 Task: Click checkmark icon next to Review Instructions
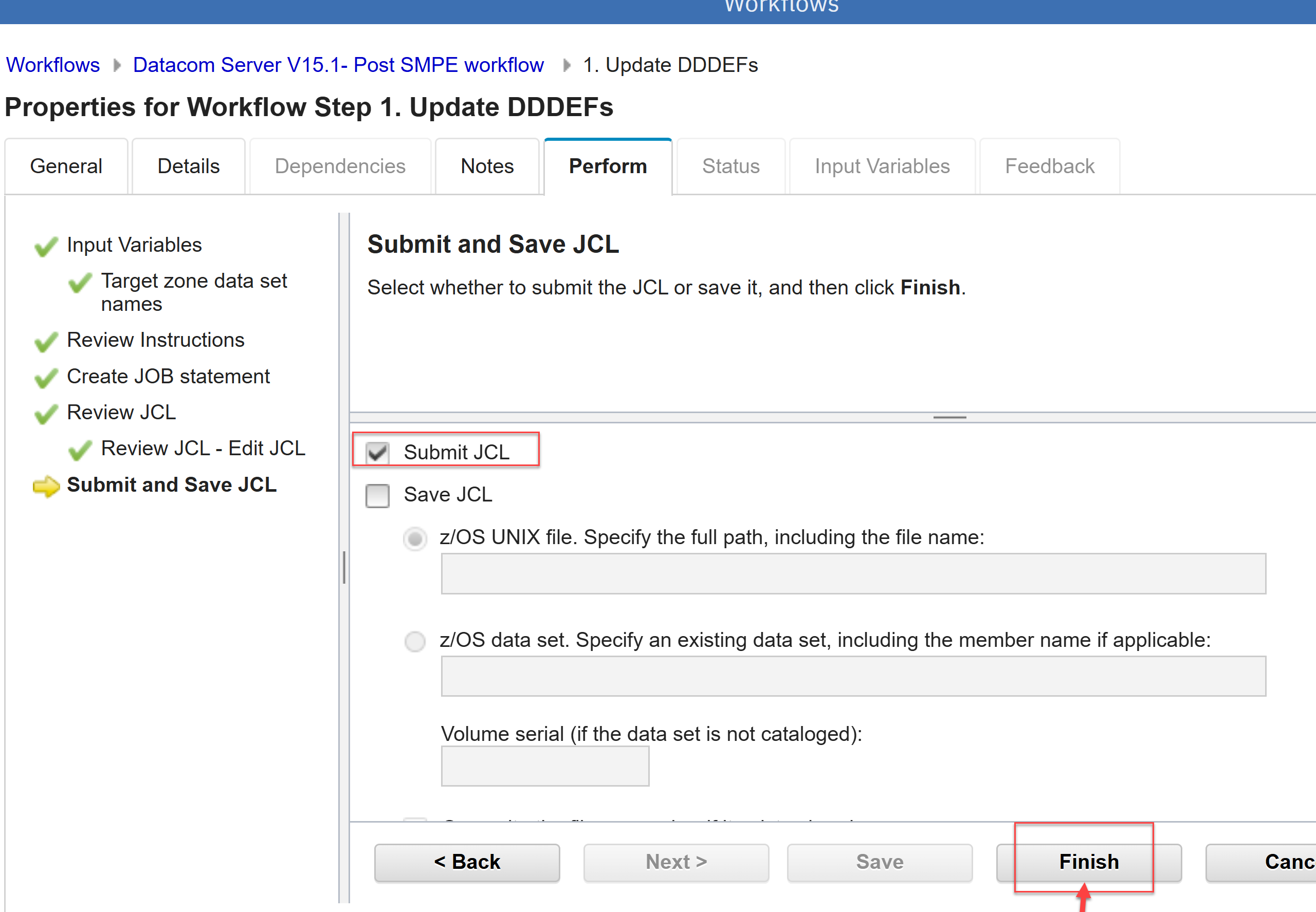click(x=46, y=342)
